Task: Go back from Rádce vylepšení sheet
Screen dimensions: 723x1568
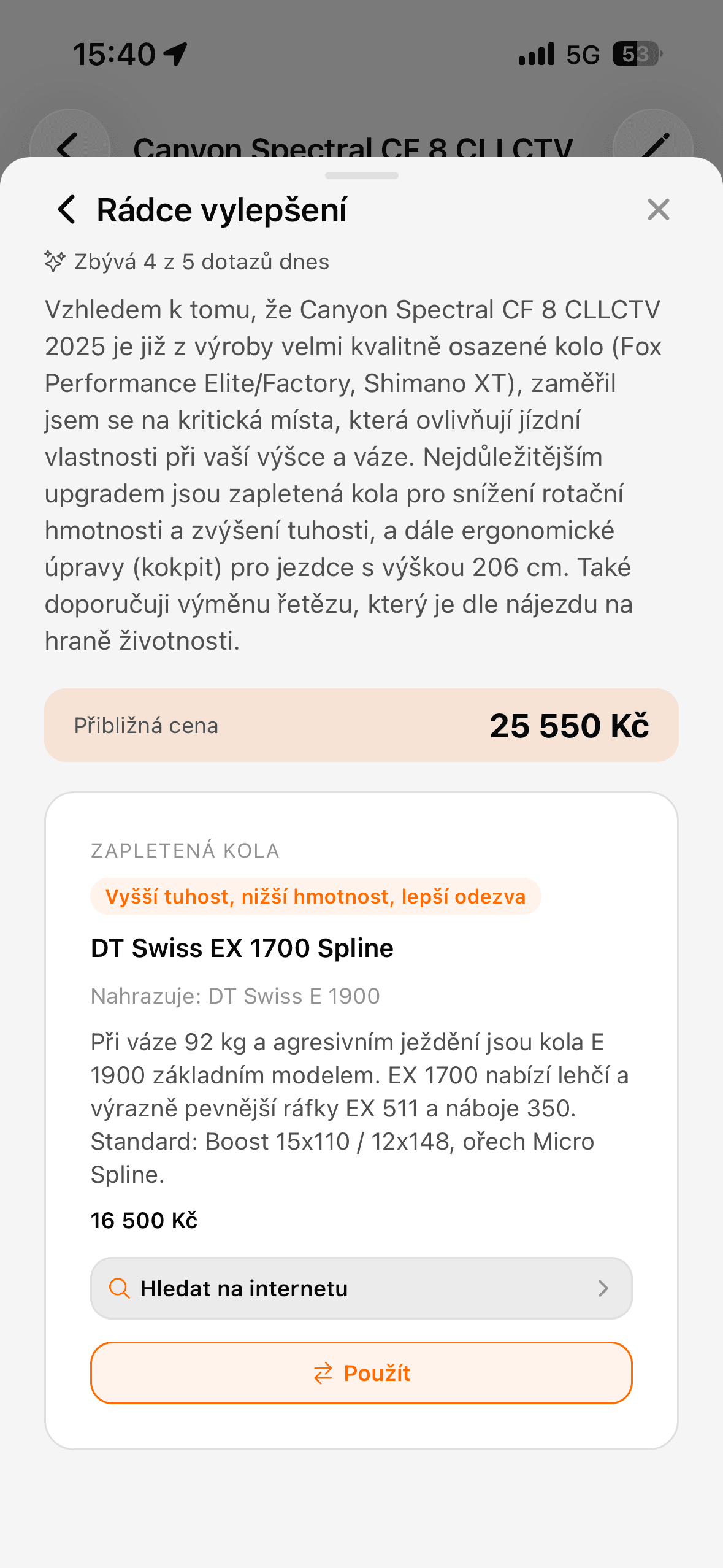Action: coord(67,210)
